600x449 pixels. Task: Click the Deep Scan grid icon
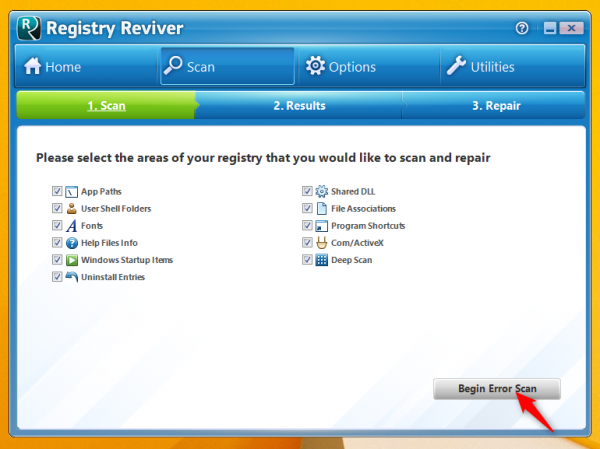321,260
